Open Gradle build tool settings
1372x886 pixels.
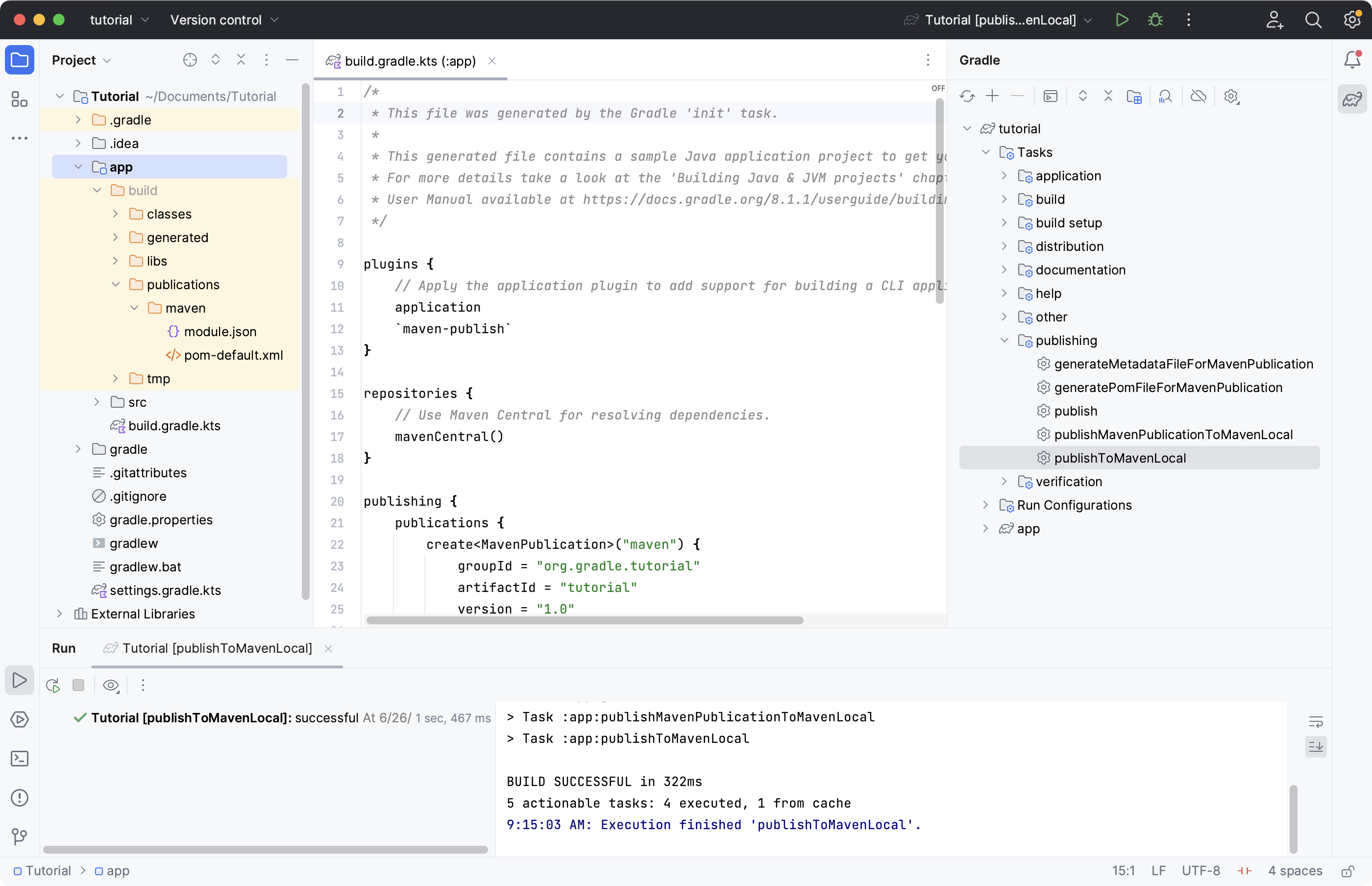tap(1231, 96)
